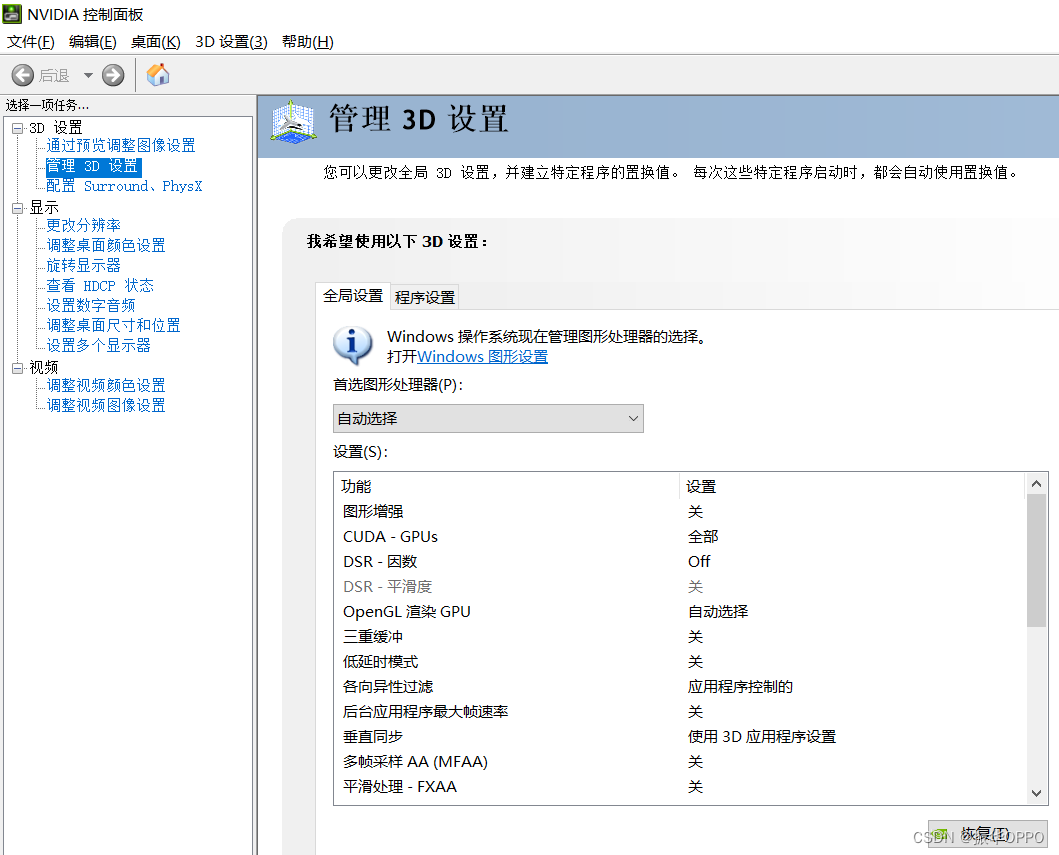This screenshot has width=1059, height=855.
Task: Click the Forward arrow toolbar button
Action: pyautogui.click(x=113, y=75)
